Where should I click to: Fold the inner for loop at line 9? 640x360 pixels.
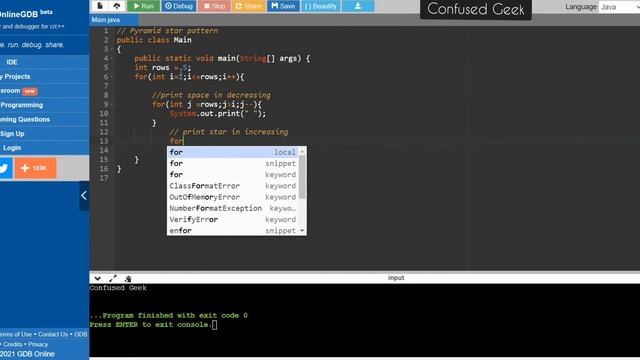point(111,104)
